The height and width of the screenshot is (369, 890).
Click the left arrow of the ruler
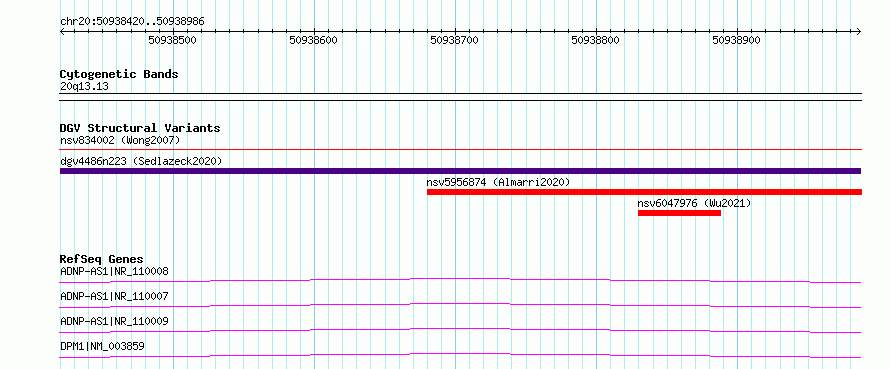62,32
